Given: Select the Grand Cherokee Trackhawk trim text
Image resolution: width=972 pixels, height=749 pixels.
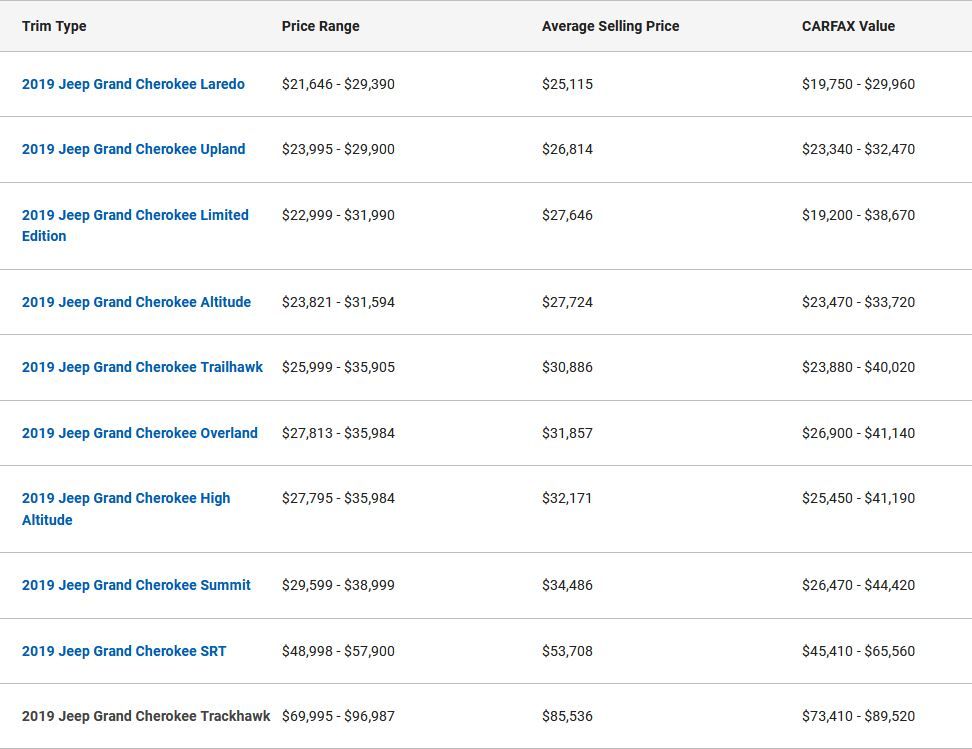Looking at the screenshot, I should 146,716.
